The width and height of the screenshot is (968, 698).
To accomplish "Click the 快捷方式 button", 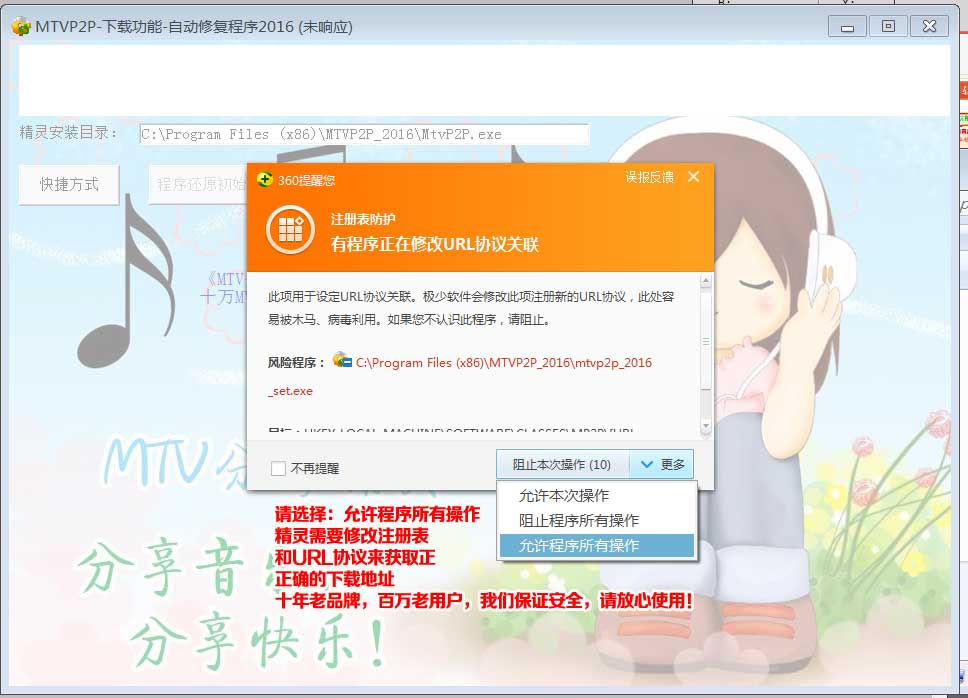I will click(x=69, y=185).
